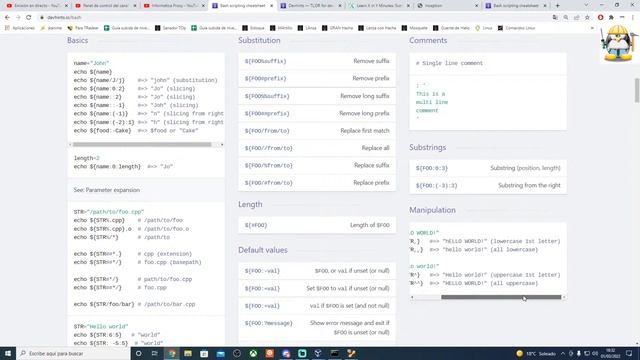Click the volume speaker tray icon

click(595, 353)
